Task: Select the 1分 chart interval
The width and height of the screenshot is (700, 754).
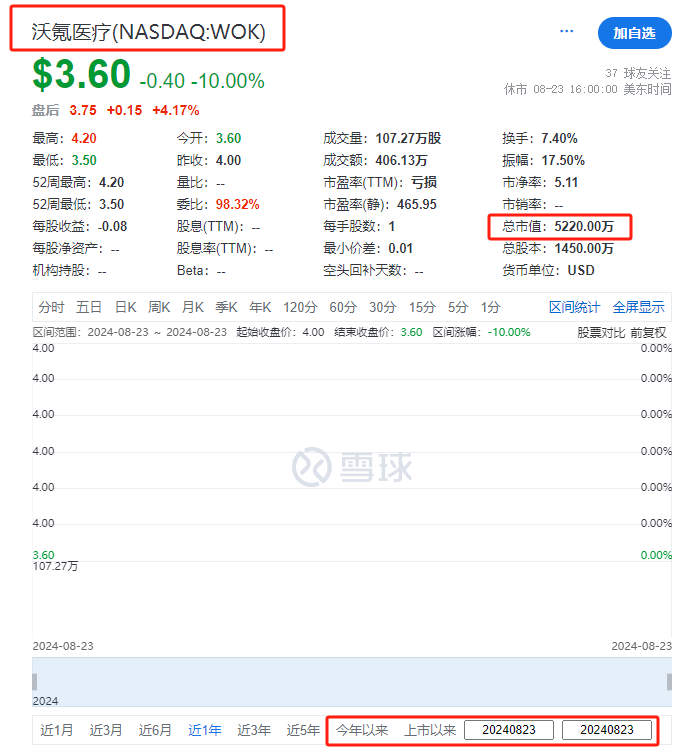Action: tap(490, 307)
